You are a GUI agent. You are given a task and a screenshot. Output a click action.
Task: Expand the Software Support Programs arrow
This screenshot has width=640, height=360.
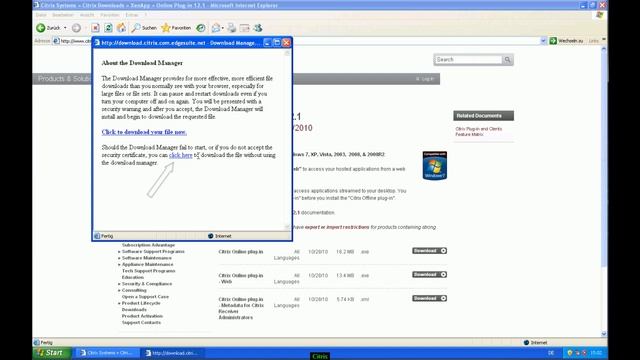click(x=119, y=252)
